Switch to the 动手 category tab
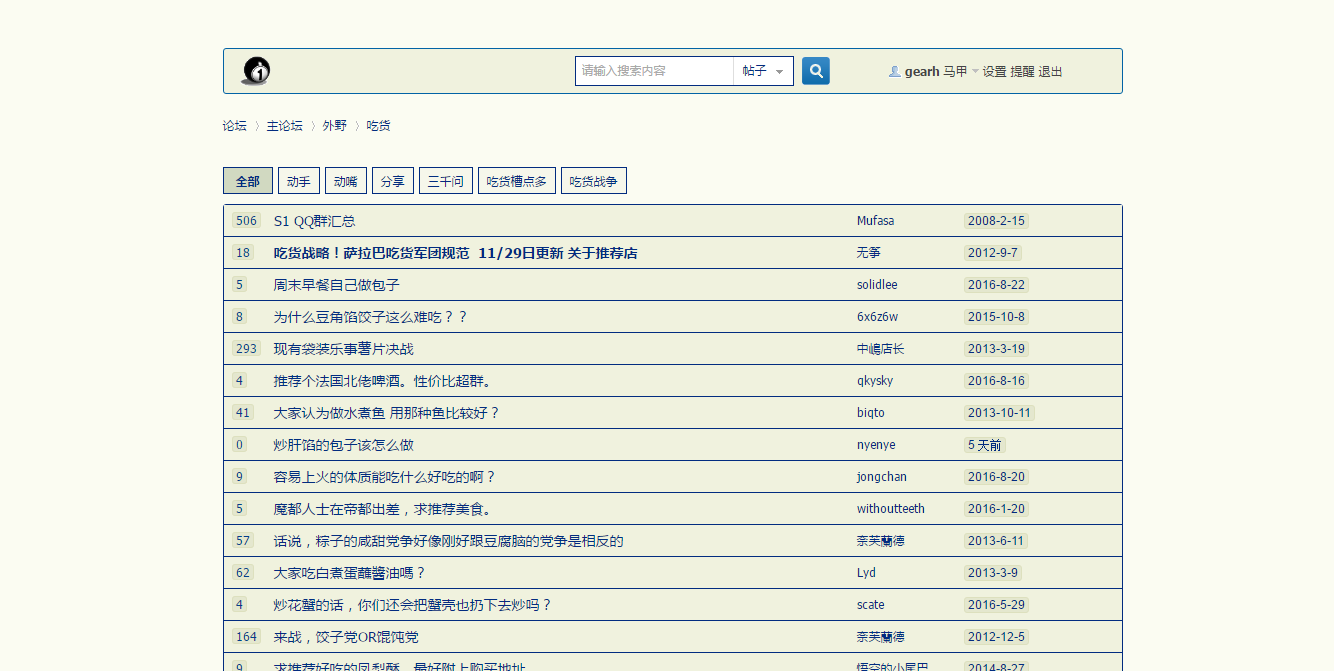Image resolution: width=1334 pixels, height=671 pixels. click(x=298, y=181)
